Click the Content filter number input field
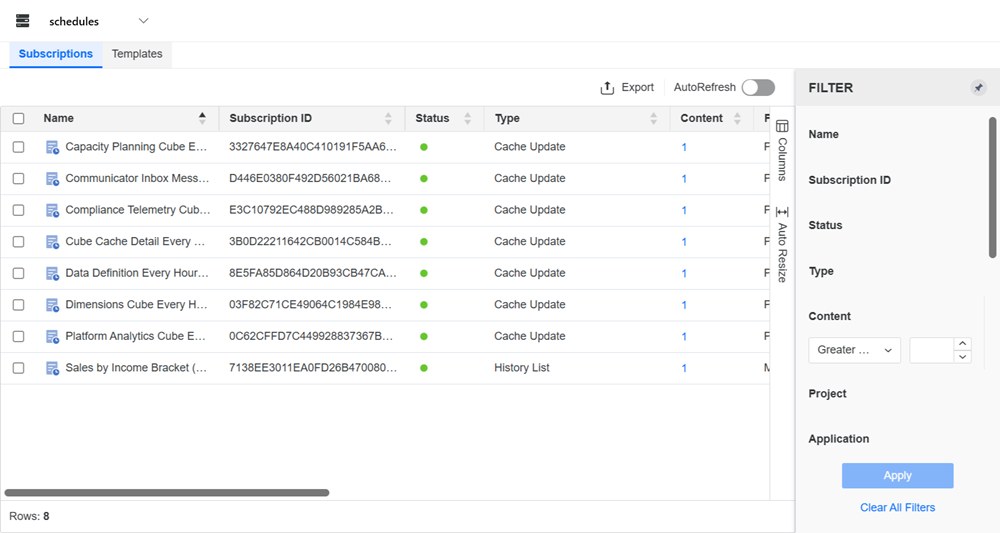 pos(930,350)
